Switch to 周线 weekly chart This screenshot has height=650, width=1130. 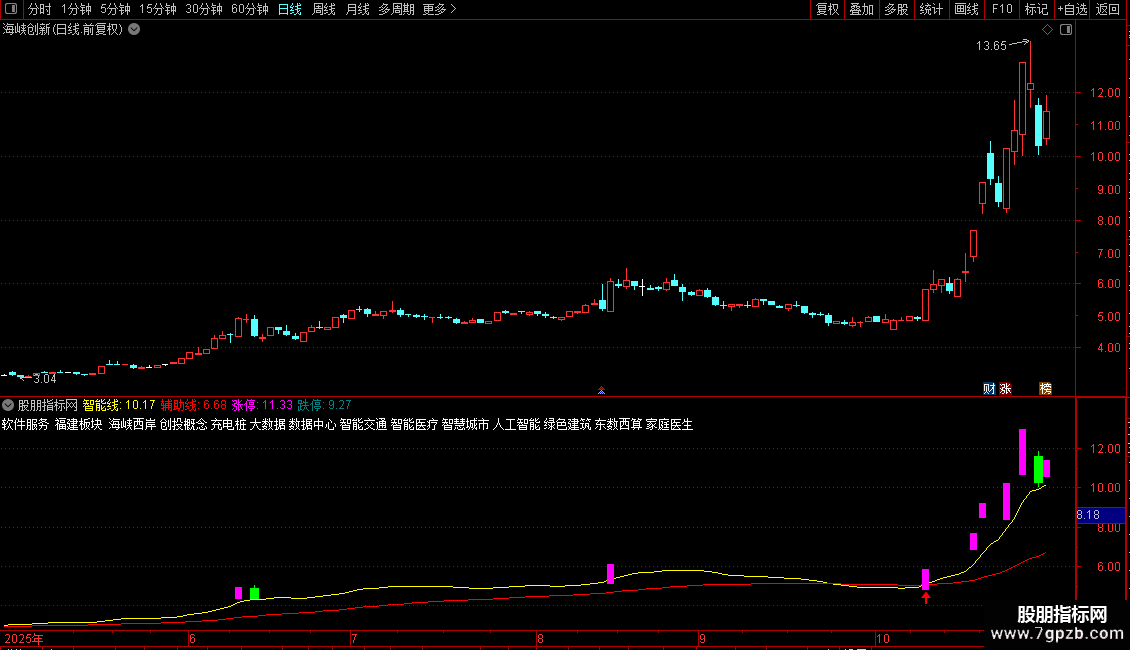324,9
